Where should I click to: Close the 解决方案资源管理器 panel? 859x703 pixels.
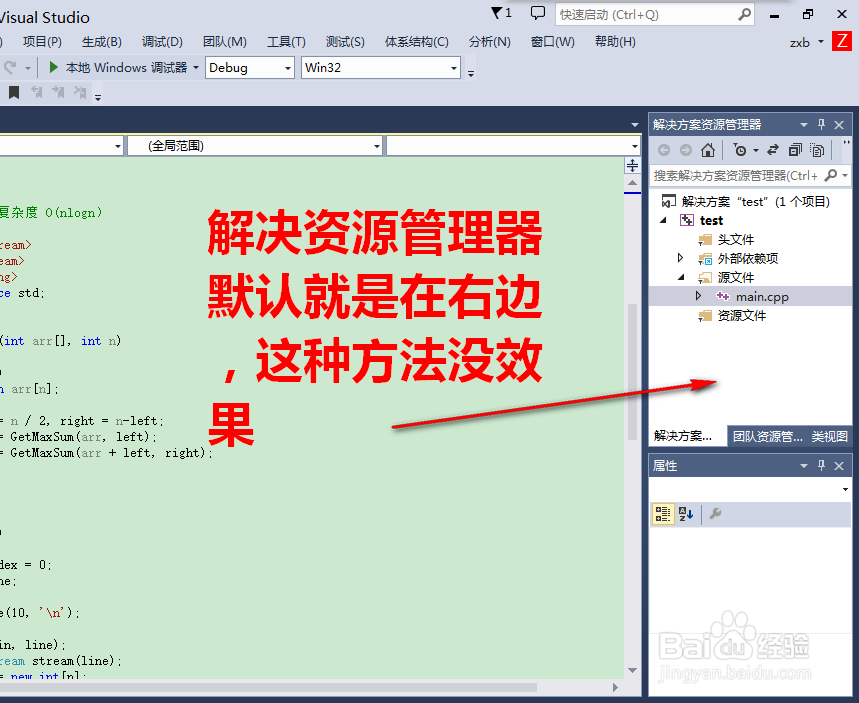[x=839, y=125]
